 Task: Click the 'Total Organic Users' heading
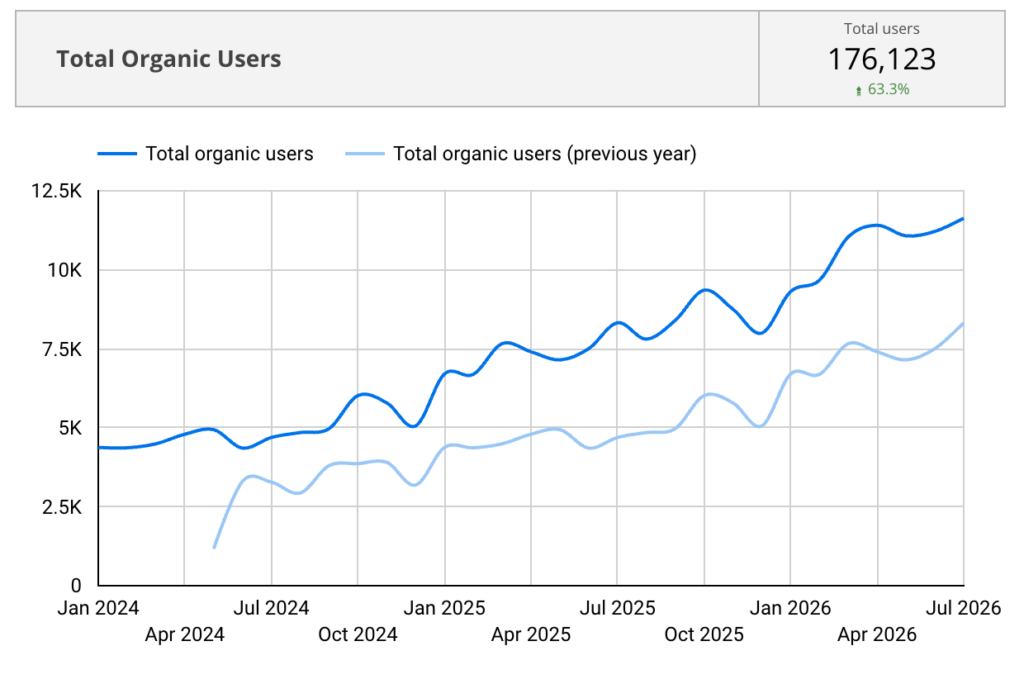pos(168,59)
